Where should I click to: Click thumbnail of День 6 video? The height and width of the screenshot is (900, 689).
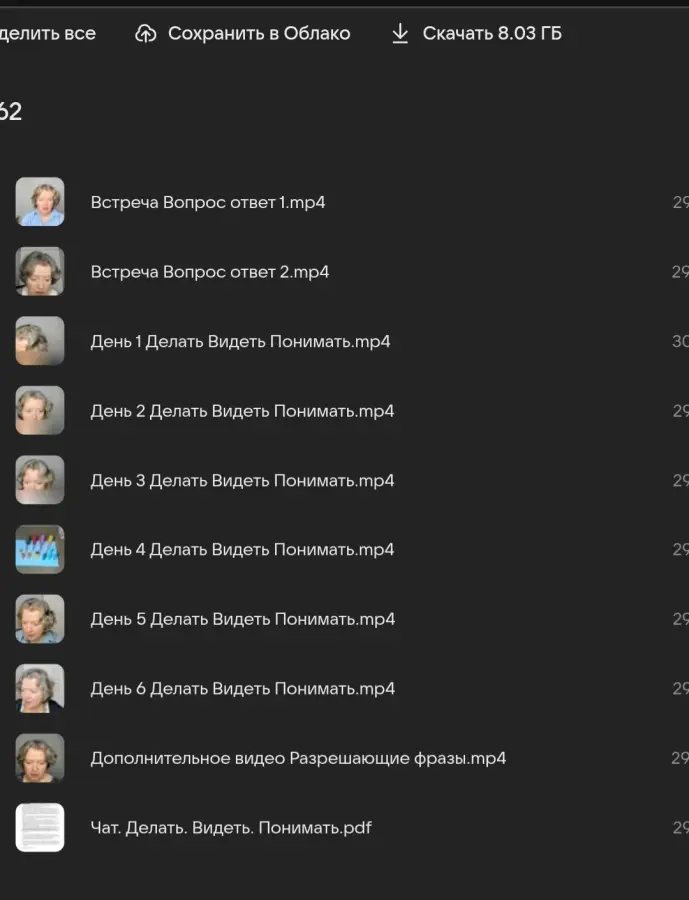pos(40,688)
